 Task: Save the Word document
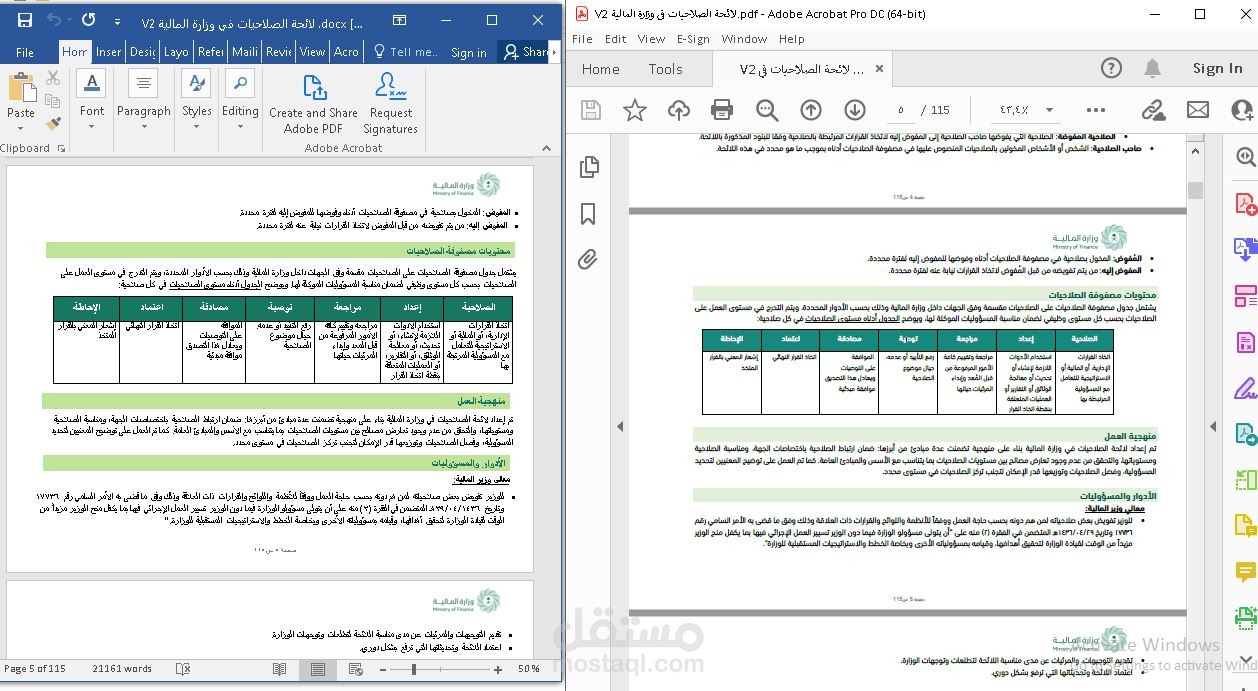pos(24,21)
